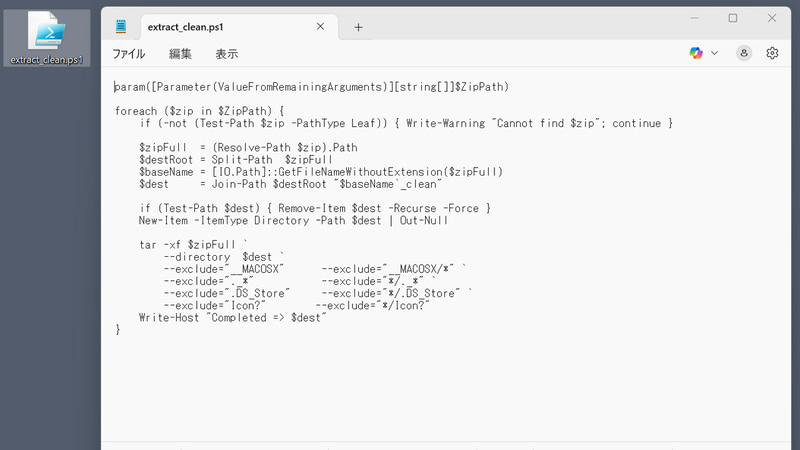Expand the Copilot dropdown chevron
Viewport: 800px width, 450px height.
click(x=714, y=53)
